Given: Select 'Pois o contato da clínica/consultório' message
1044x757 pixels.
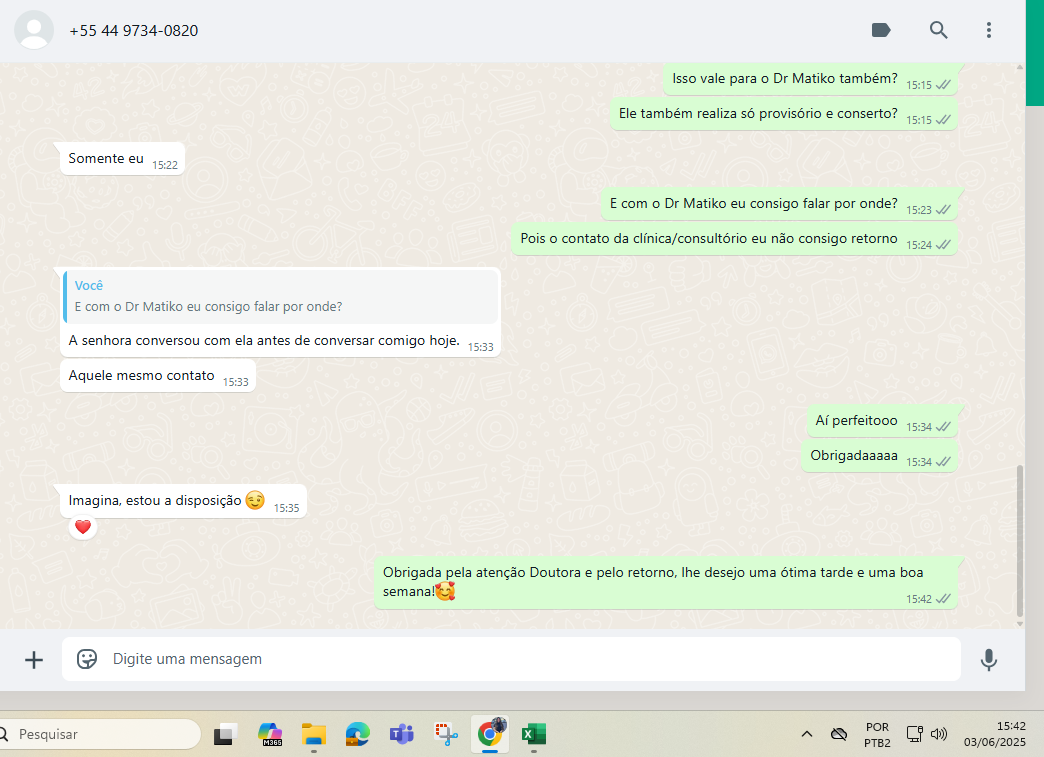Looking at the screenshot, I should tap(734, 240).
